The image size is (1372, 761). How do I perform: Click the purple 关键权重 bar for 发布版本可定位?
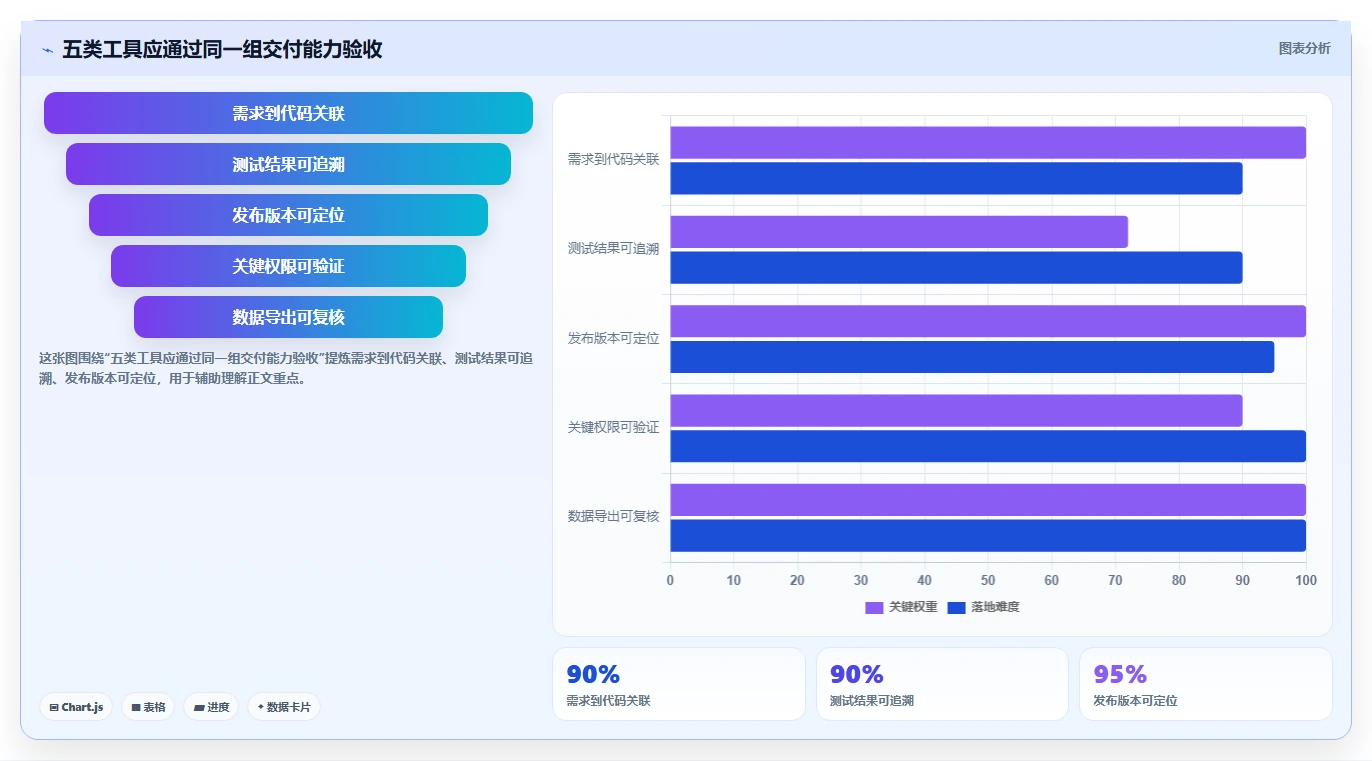(x=988, y=321)
